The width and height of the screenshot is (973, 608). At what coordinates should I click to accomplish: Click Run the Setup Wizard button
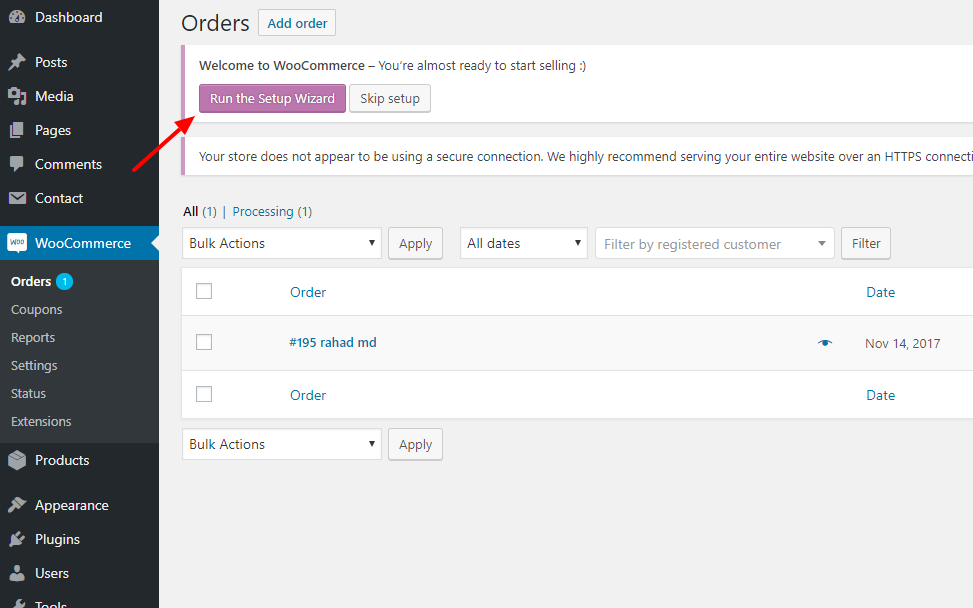272,98
